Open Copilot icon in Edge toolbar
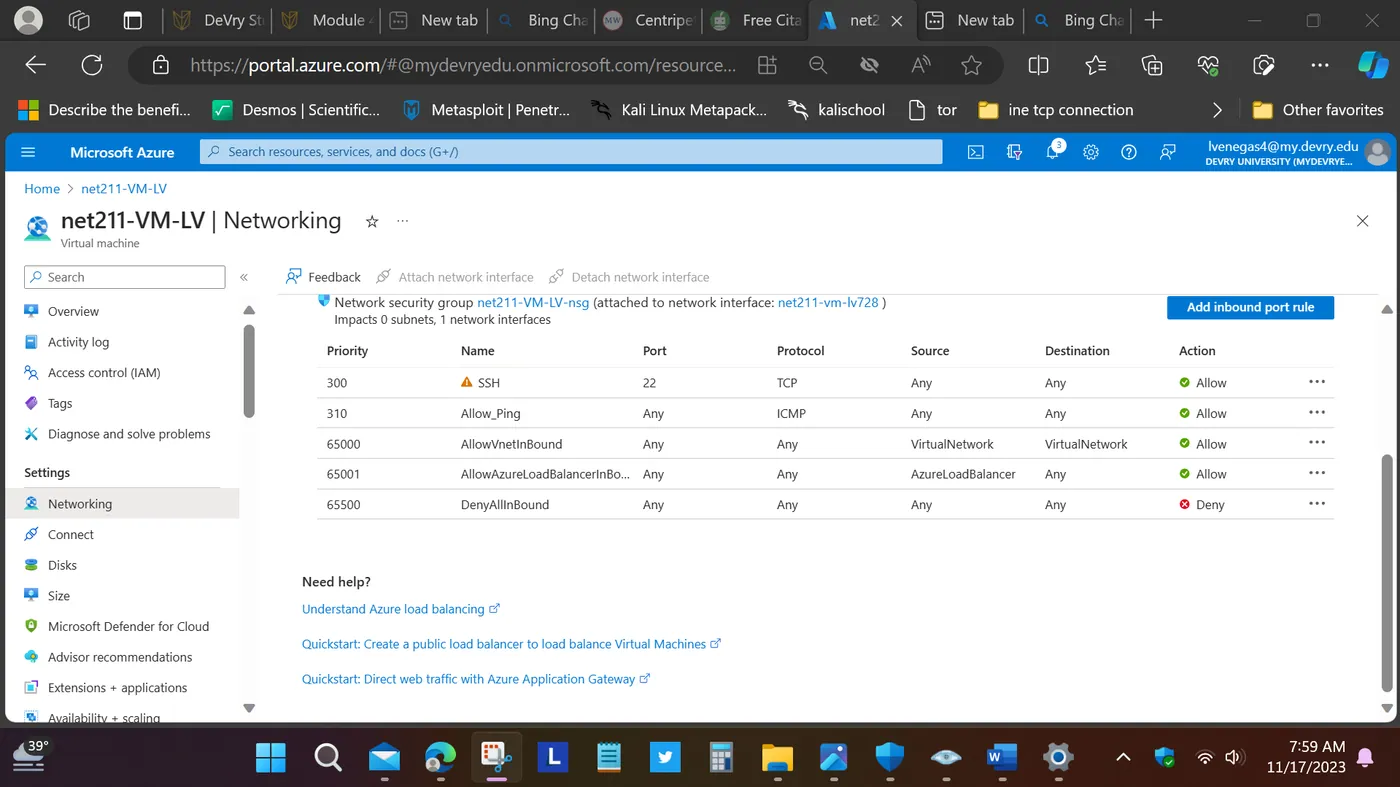 [1372, 65]
